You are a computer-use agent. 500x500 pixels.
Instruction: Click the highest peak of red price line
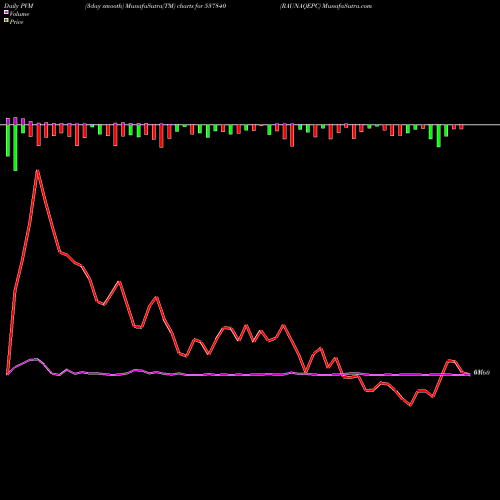click(x=38, y=171)
